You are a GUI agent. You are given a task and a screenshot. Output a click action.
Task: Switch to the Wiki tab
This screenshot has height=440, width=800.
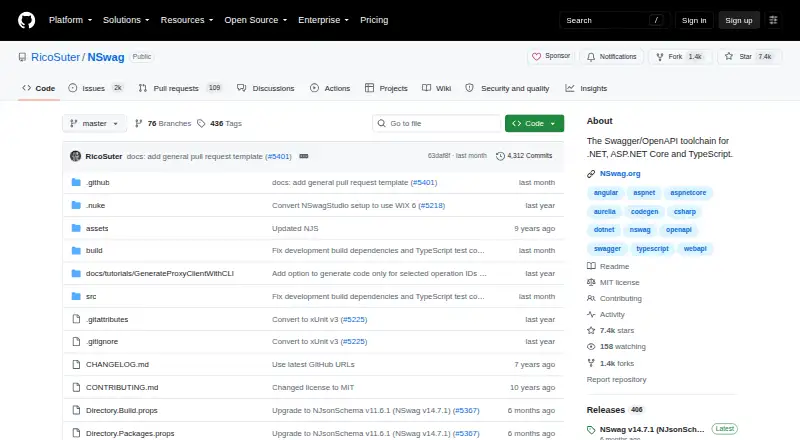pyautogui.click(x=437, y=88)
